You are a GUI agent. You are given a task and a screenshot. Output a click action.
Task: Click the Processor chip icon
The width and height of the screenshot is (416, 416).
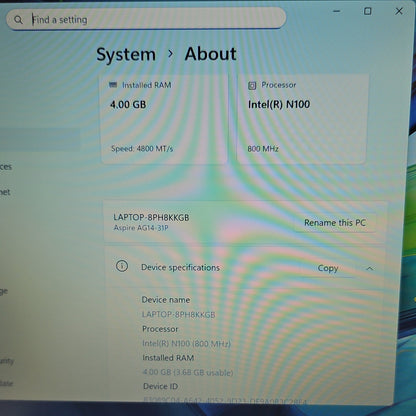point(252,86)
